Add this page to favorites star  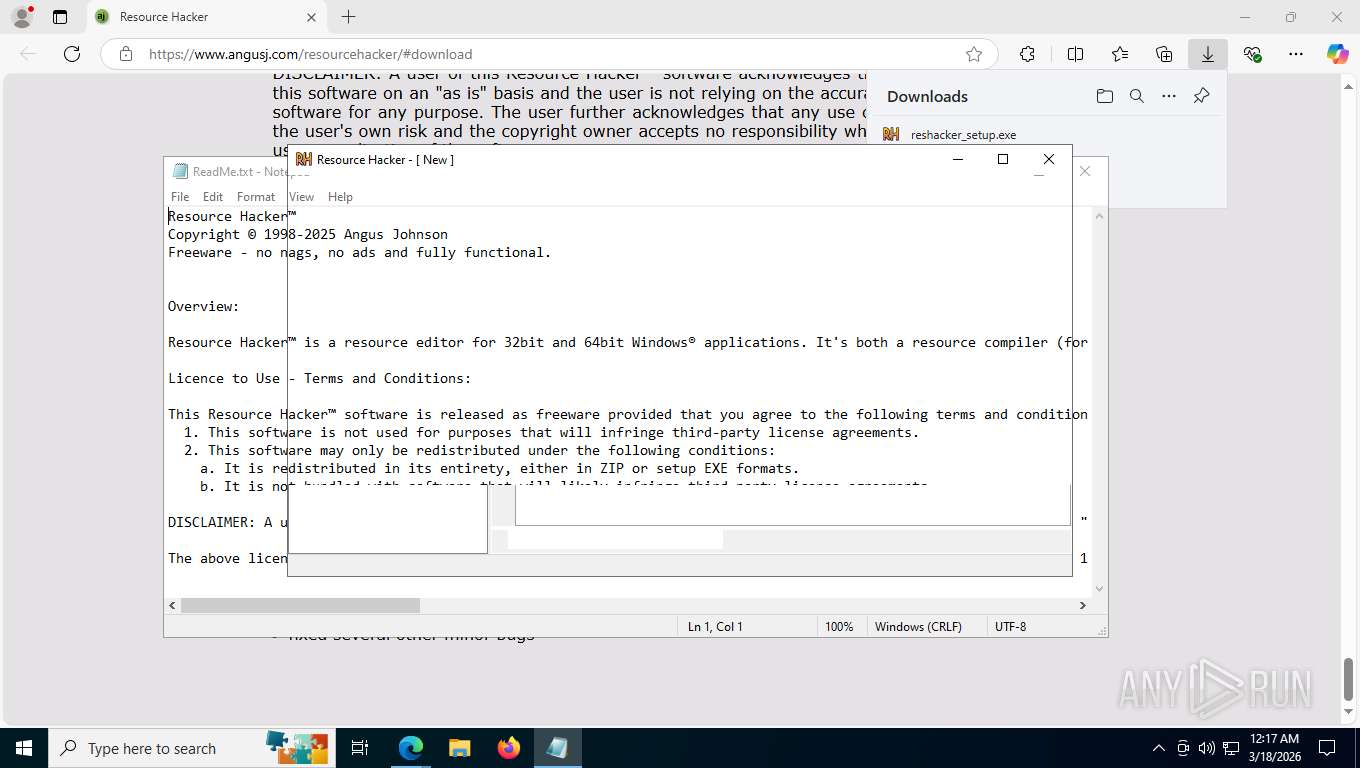click(974, 54)
